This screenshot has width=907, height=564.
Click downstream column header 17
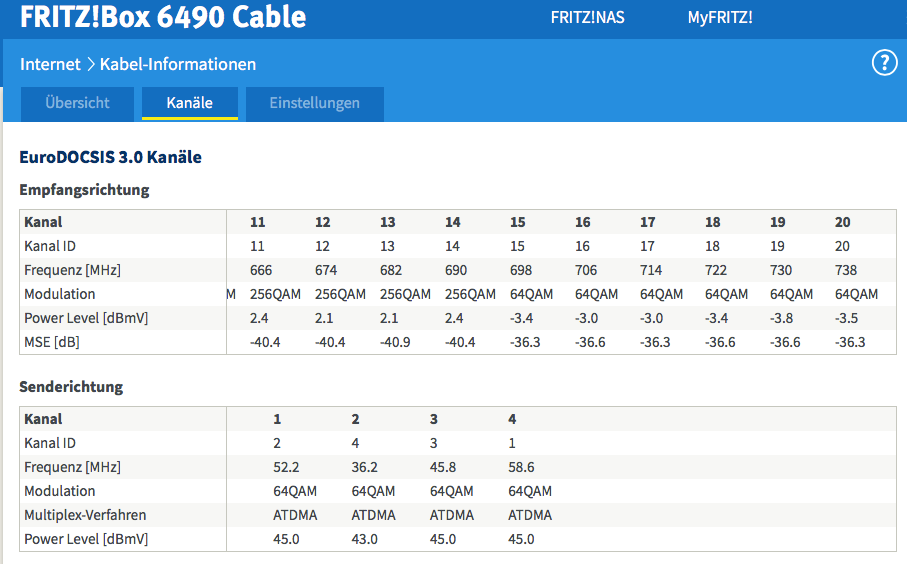(x=647, y=222)
